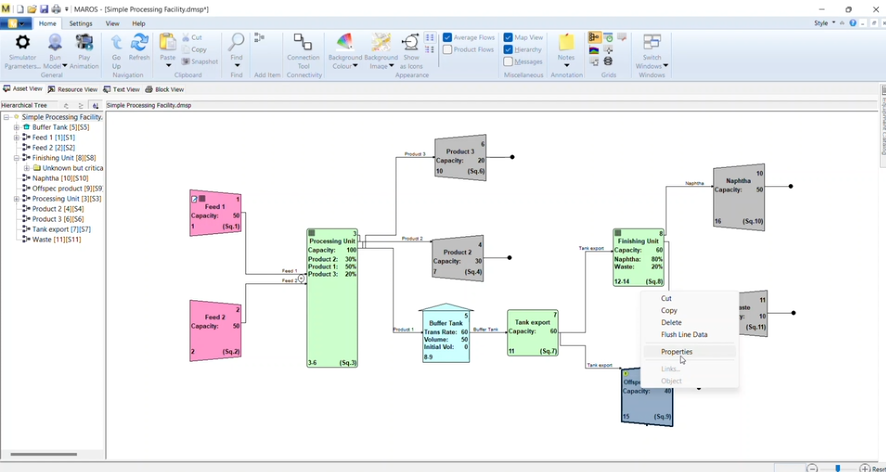Click the Switch Windows icon
The width and height of the screenshot is (886, 472).
(652, 42)
